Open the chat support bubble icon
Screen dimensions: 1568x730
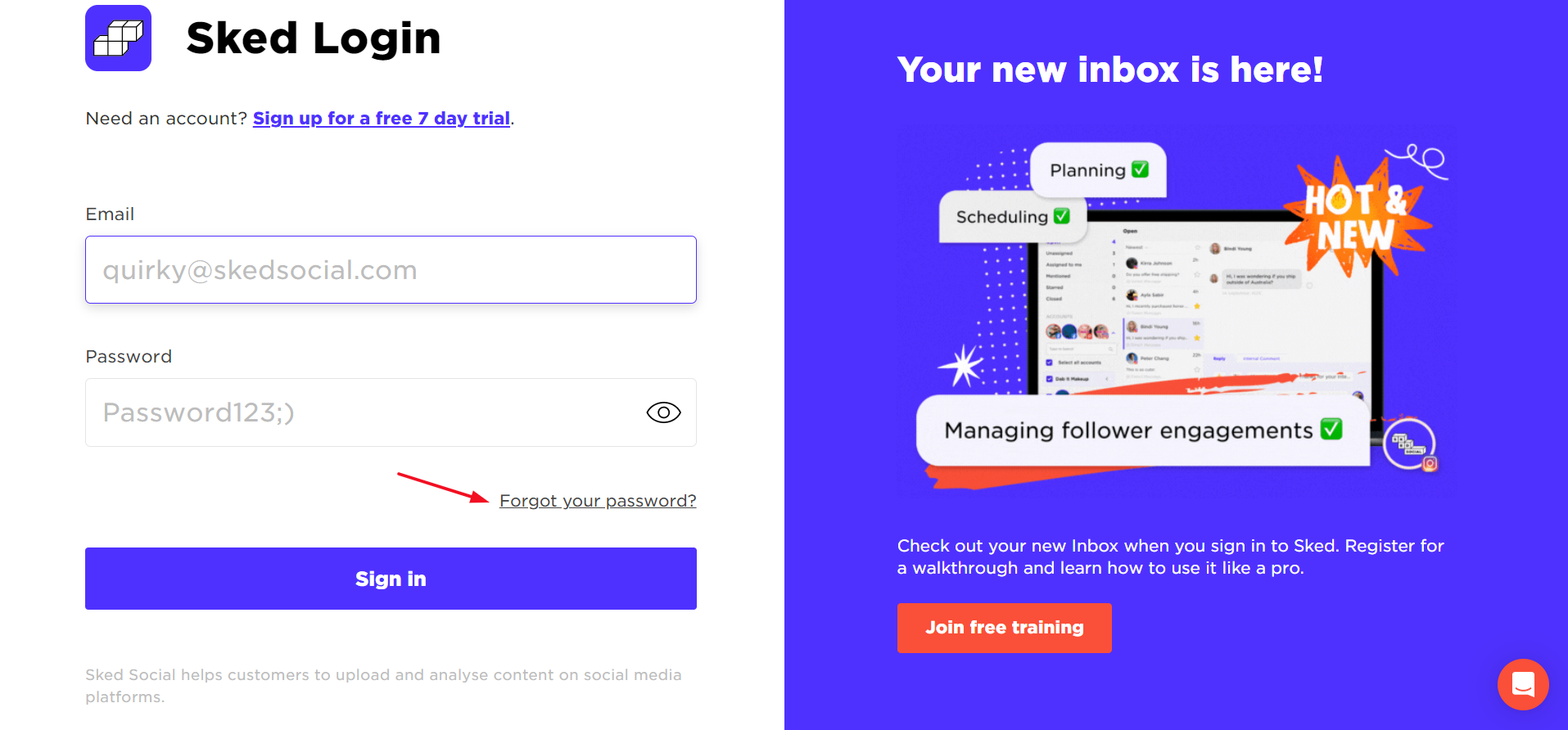coord(1523,684)
